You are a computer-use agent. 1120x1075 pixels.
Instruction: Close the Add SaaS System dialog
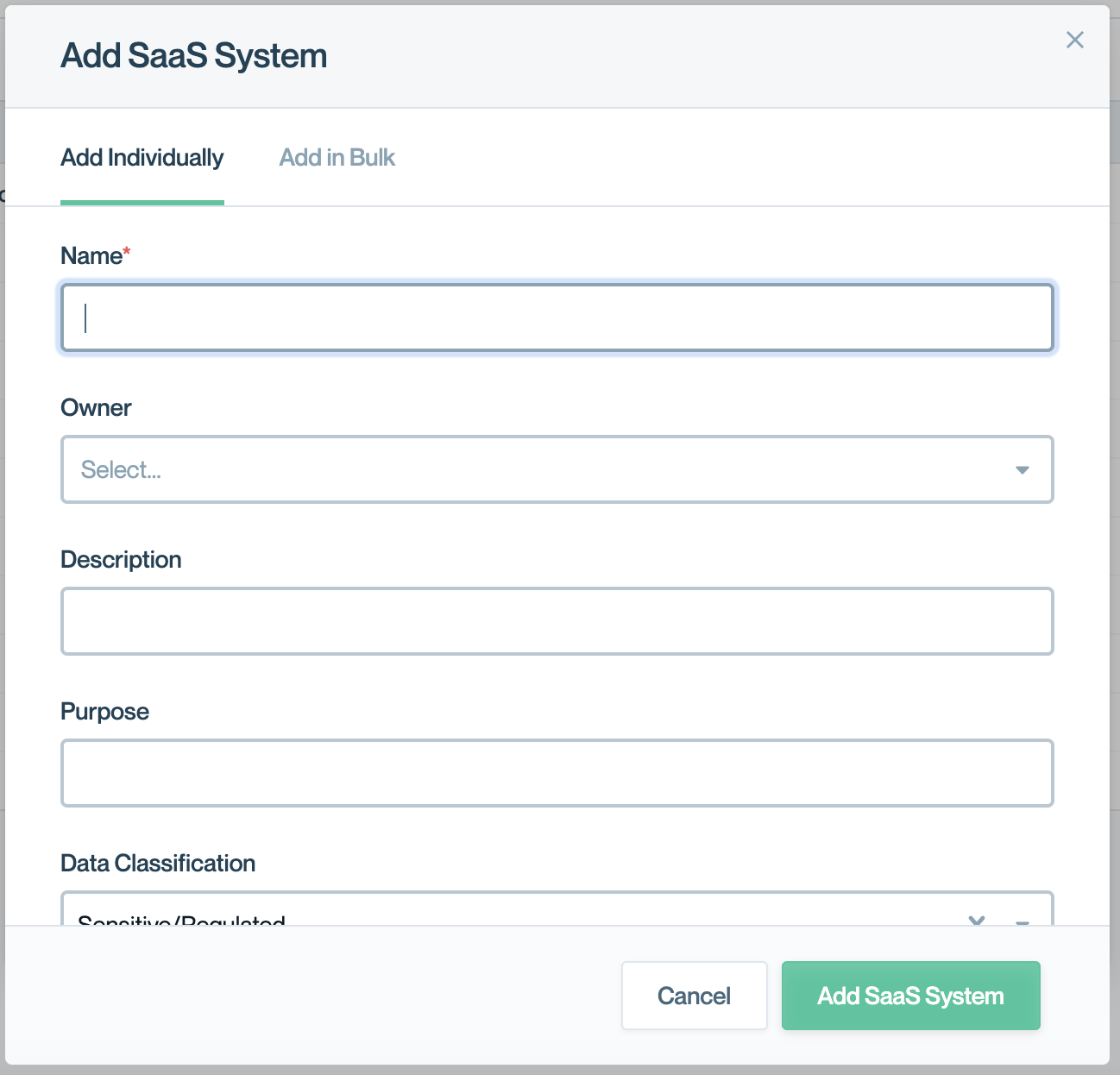coord(1074,40)
